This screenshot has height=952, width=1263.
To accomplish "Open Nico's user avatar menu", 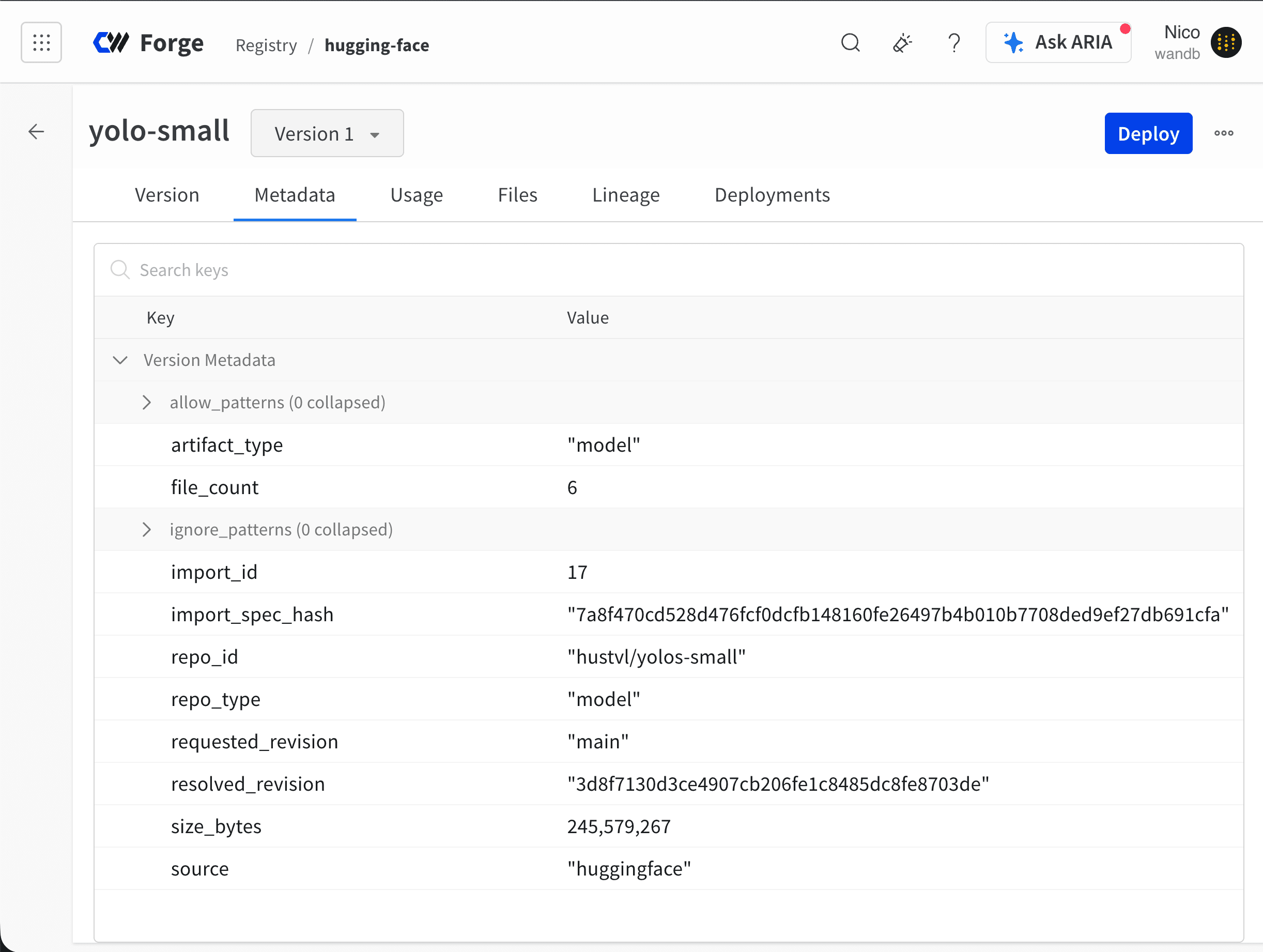I will pyautogui.click(x=1226, y=43).
